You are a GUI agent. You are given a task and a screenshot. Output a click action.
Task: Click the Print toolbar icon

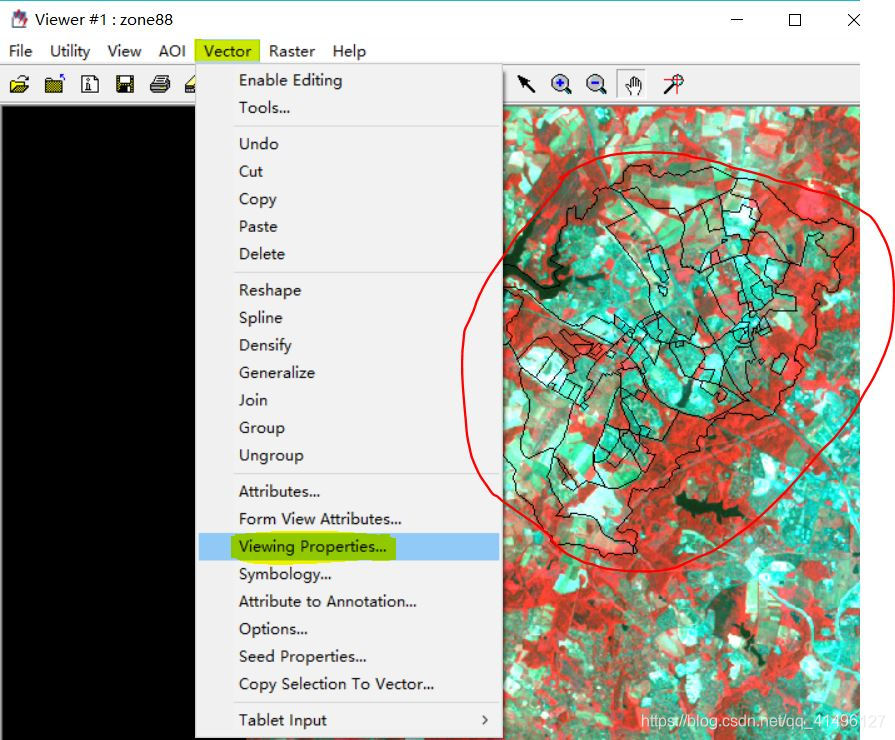click(x=160, y=85)
